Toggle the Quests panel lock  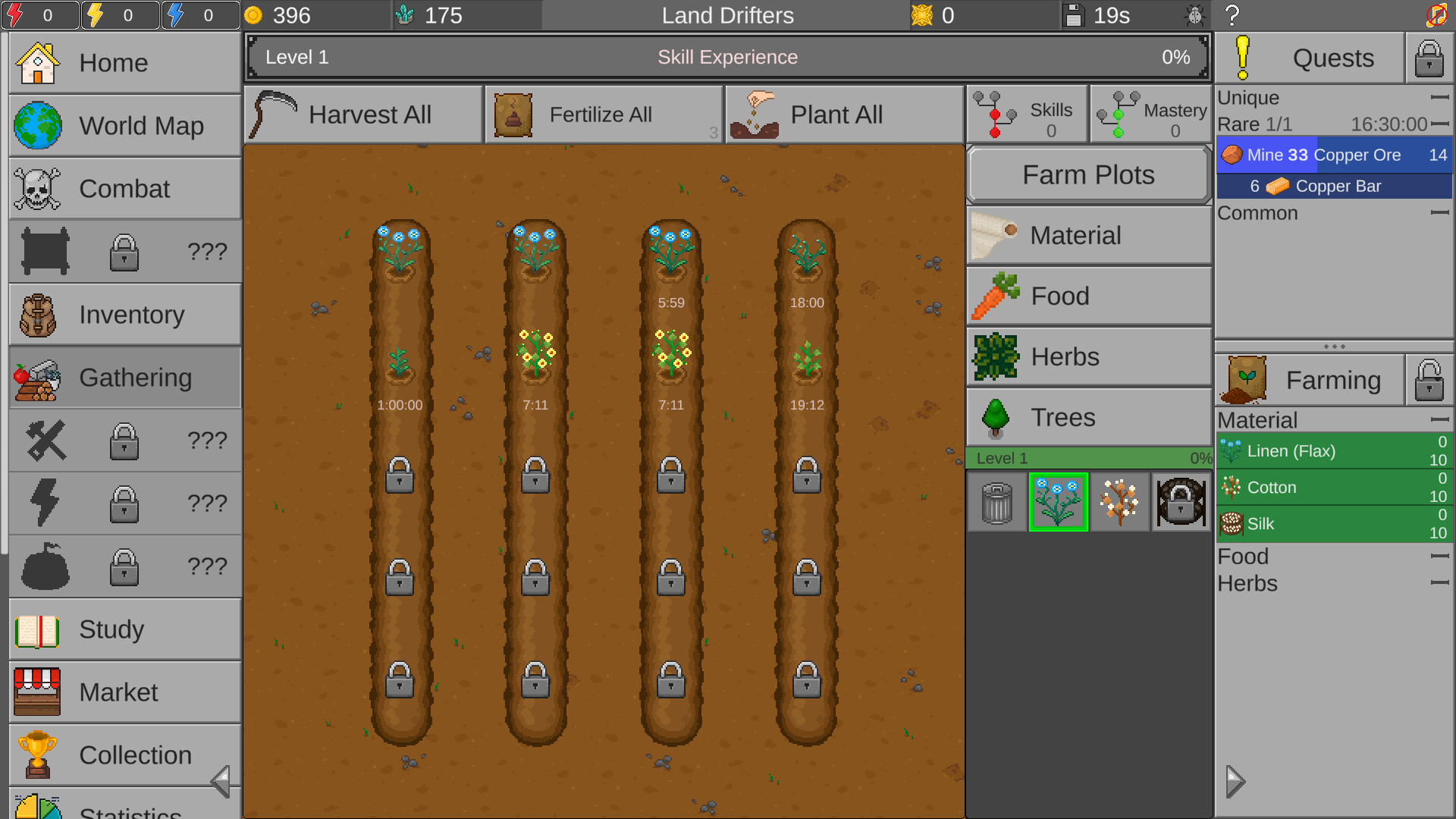[1429, 58]
